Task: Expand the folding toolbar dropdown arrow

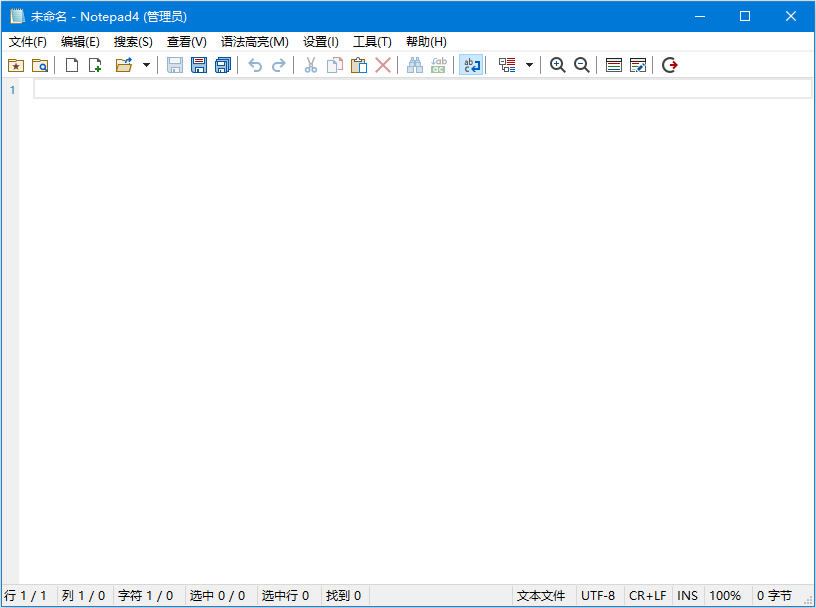Action: coord(530,65)
